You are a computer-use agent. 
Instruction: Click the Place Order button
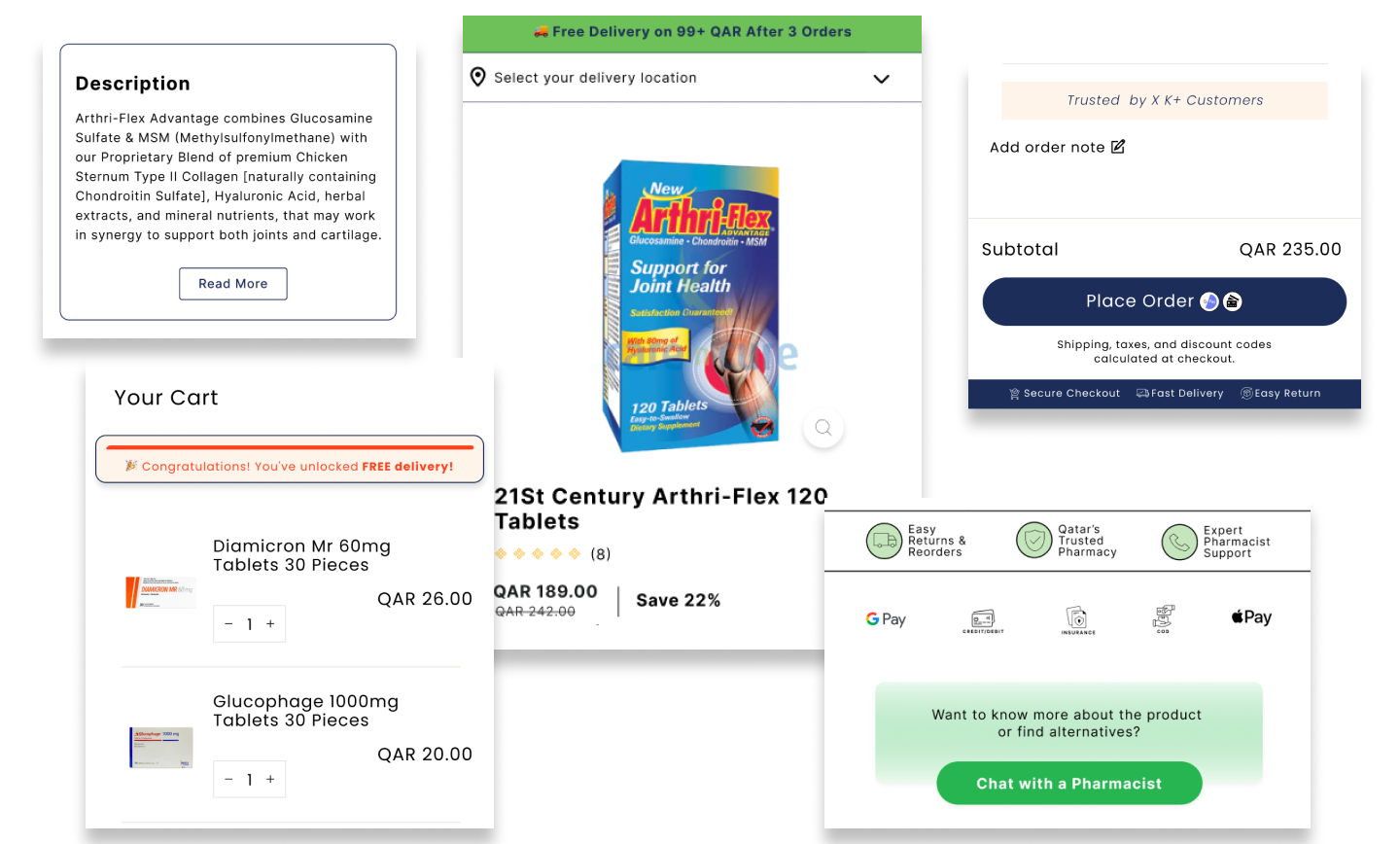[x=1164, y=301]
